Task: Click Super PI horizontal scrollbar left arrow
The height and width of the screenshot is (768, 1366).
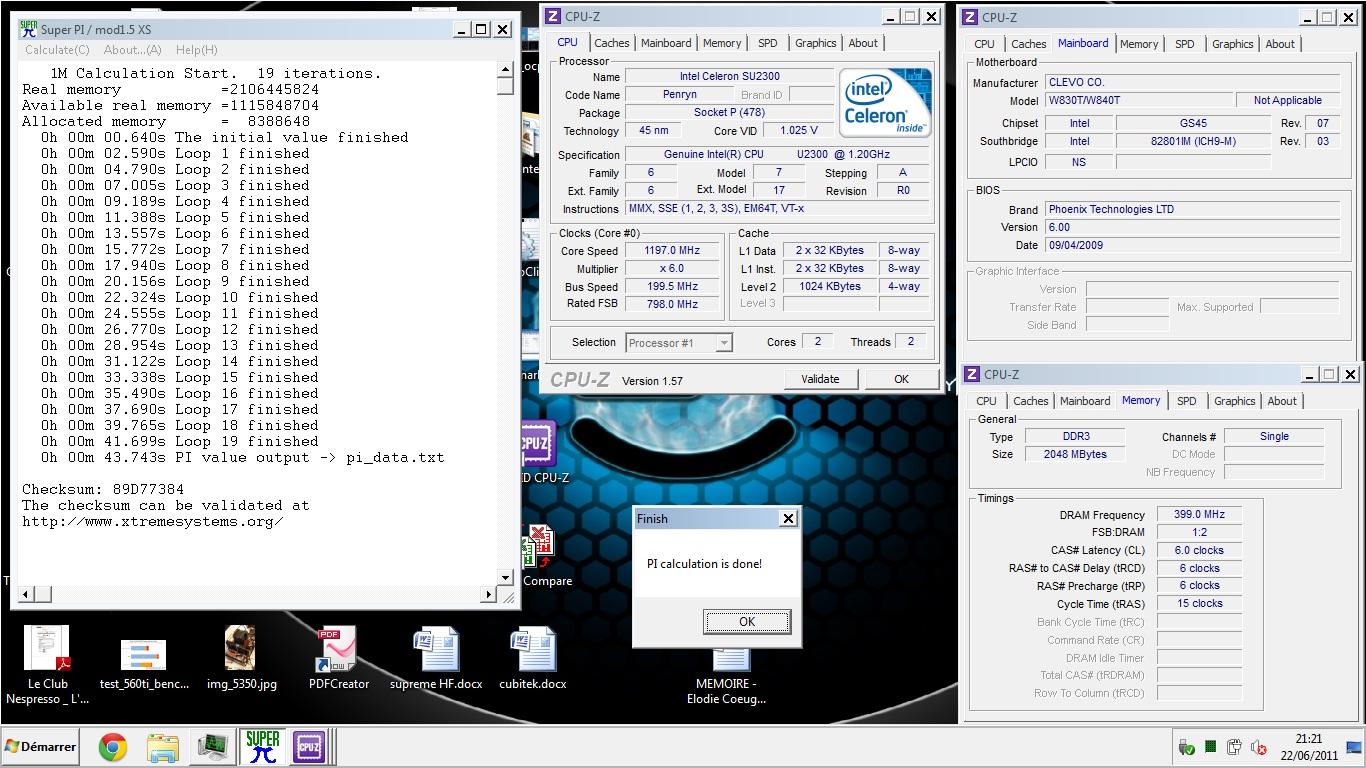Action: [x=25, y=594]
